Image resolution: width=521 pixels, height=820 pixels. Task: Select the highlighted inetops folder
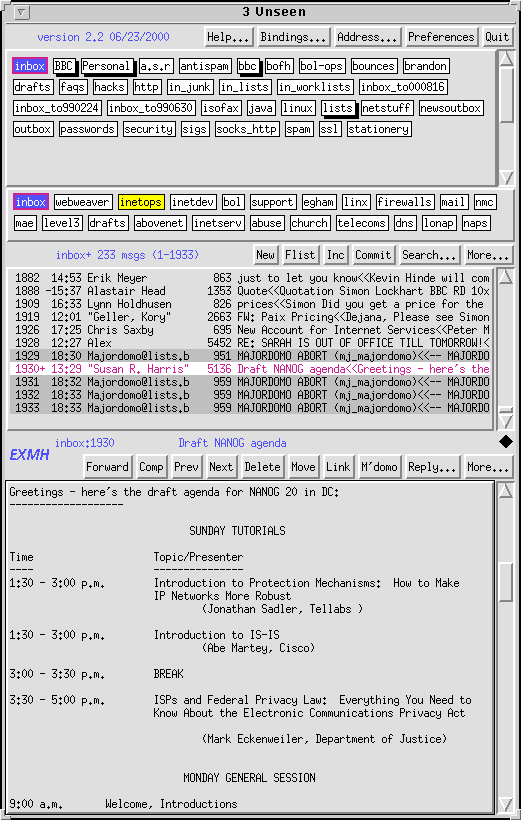pyautogui.click(x=141, y=202)
